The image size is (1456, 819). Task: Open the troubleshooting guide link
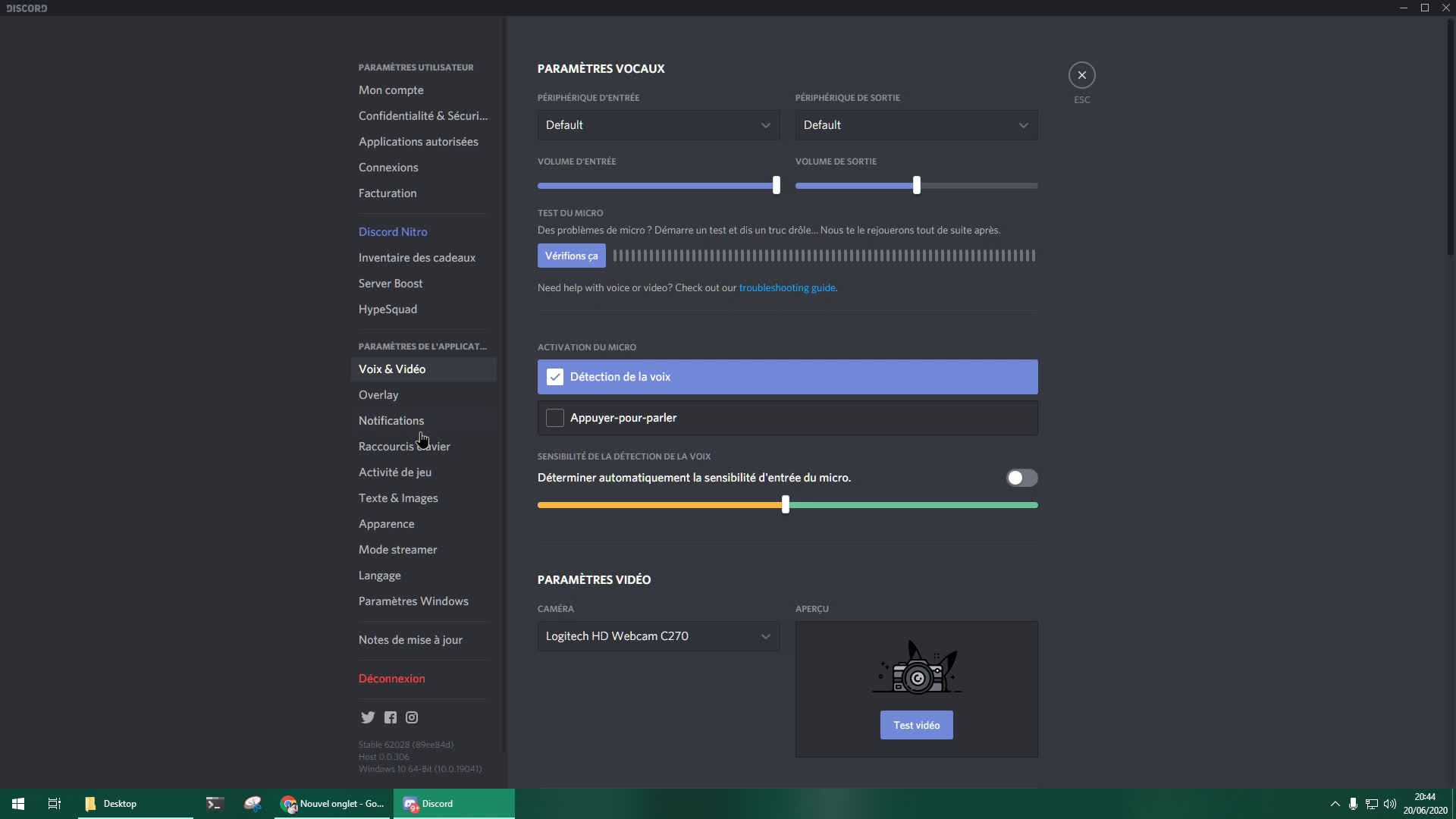point(786,288)
